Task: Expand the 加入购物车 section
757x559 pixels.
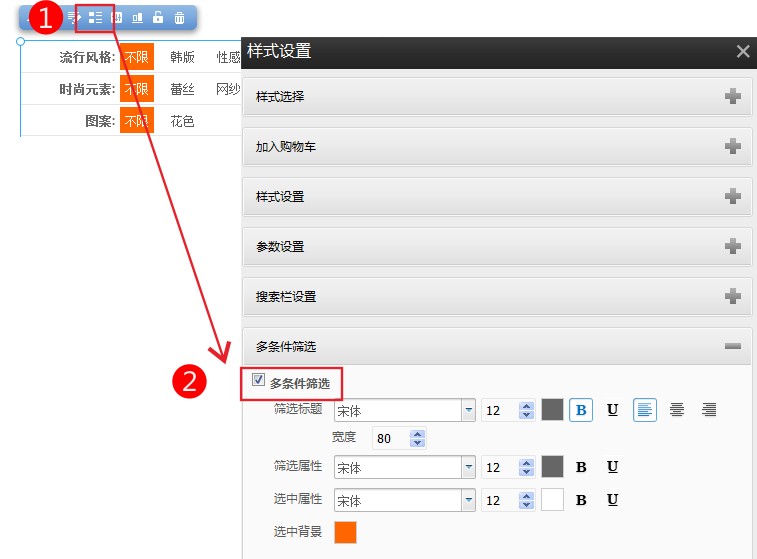Action: coord(733,147)
